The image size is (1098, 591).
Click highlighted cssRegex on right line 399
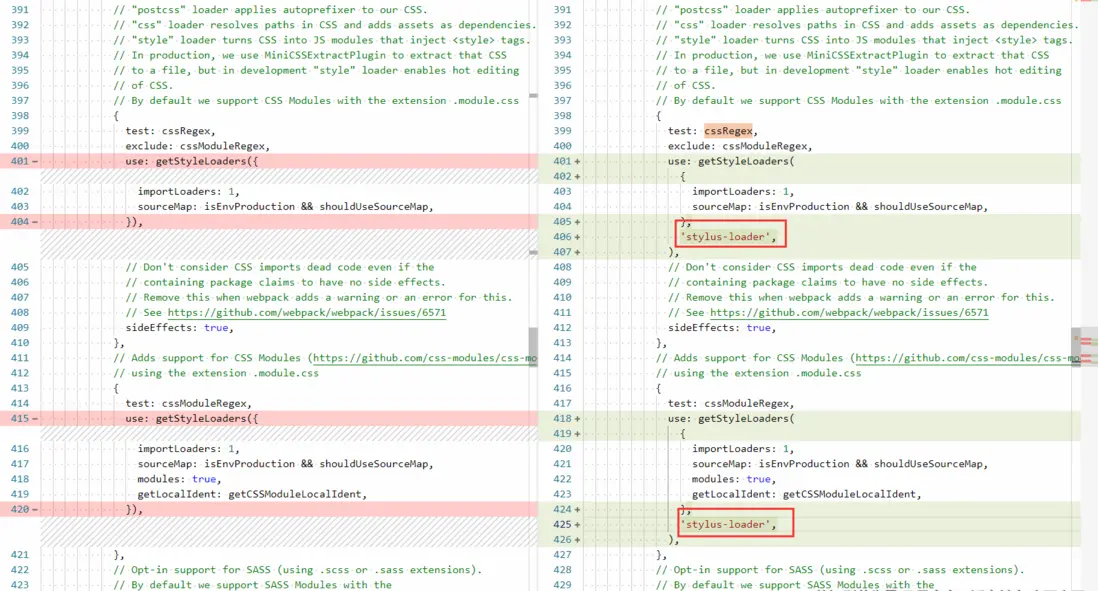pos(728,131)
